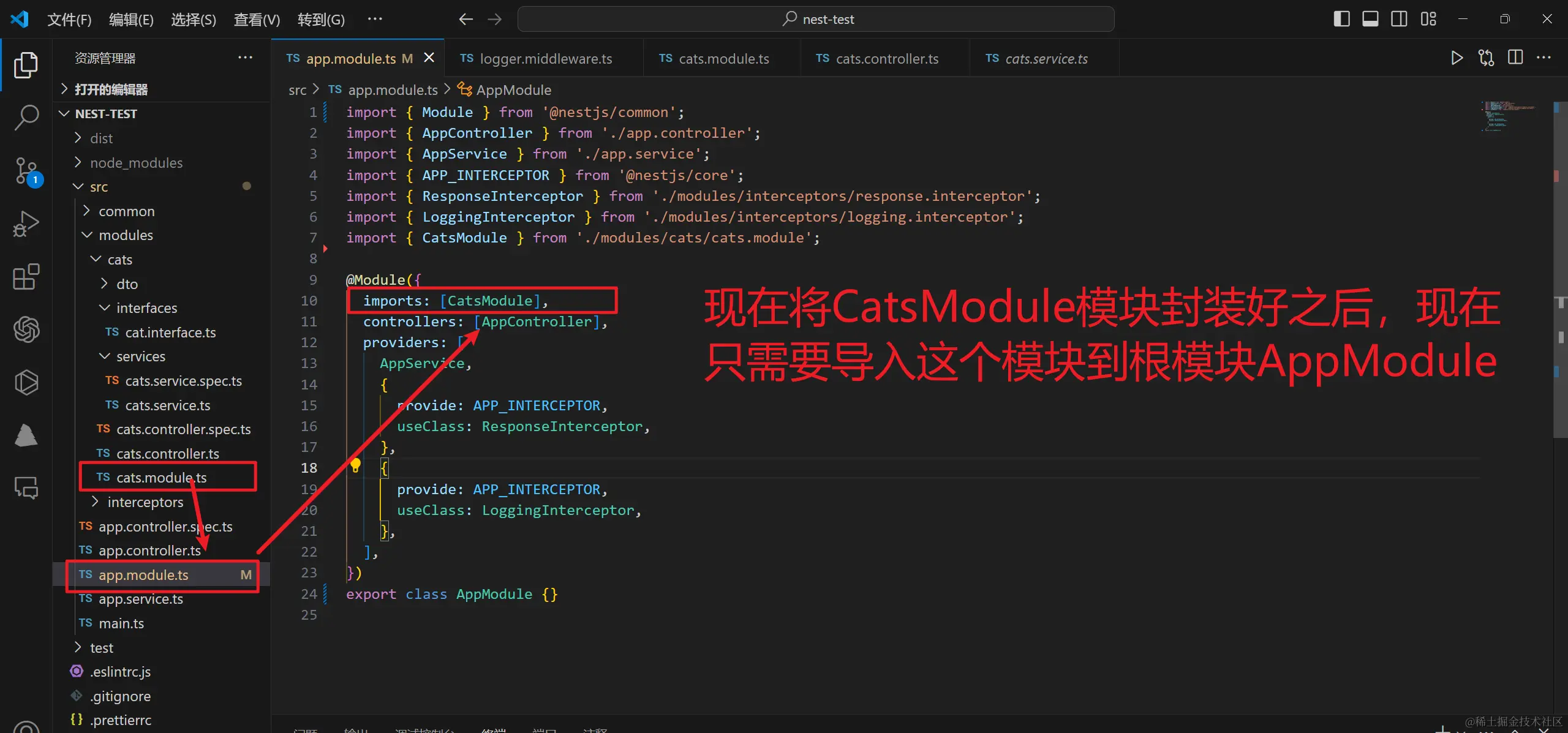Image resolution: width=1568 pixels, height=733 pixels.
Task: Click src in the breadcrumb path
Action: 297,90
